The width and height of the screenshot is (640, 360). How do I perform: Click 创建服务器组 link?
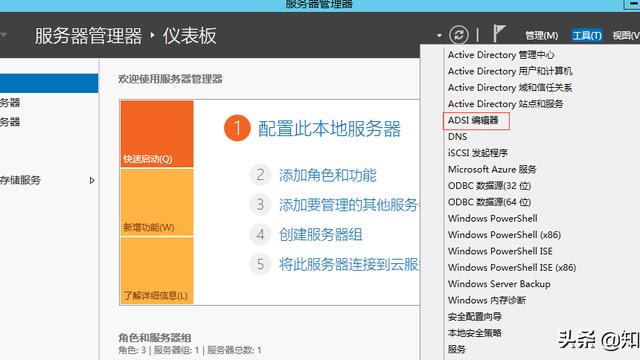[321, 235]
